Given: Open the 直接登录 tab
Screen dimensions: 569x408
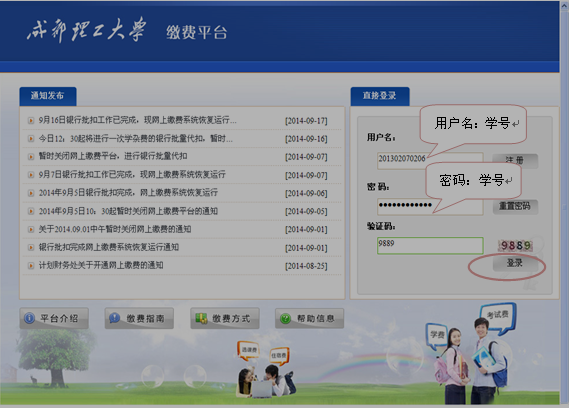Looking at the screenshot, I should [x=380, y=96].
